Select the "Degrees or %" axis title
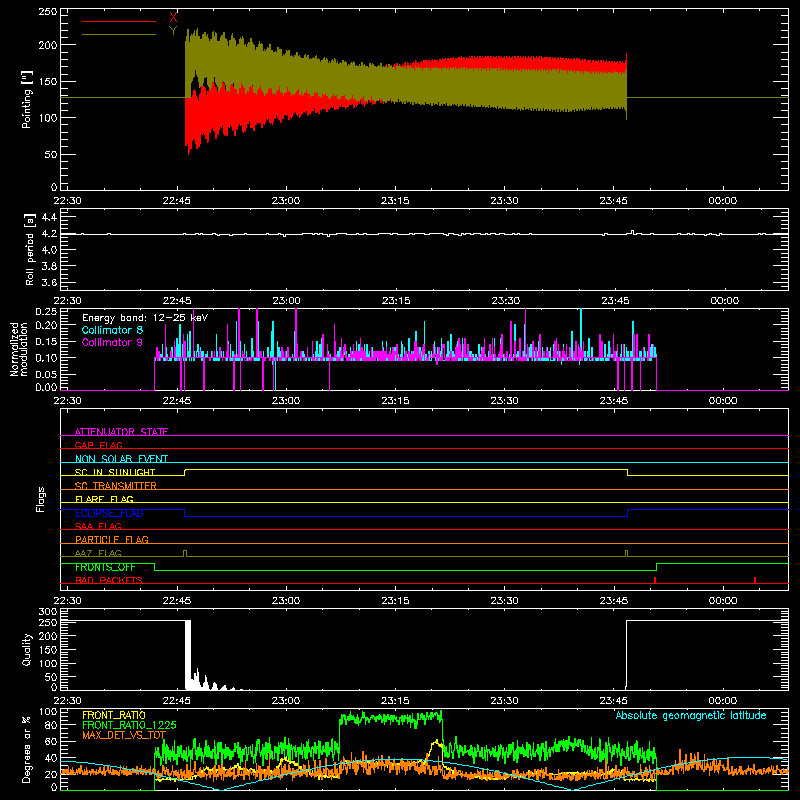 pos(27,749)
